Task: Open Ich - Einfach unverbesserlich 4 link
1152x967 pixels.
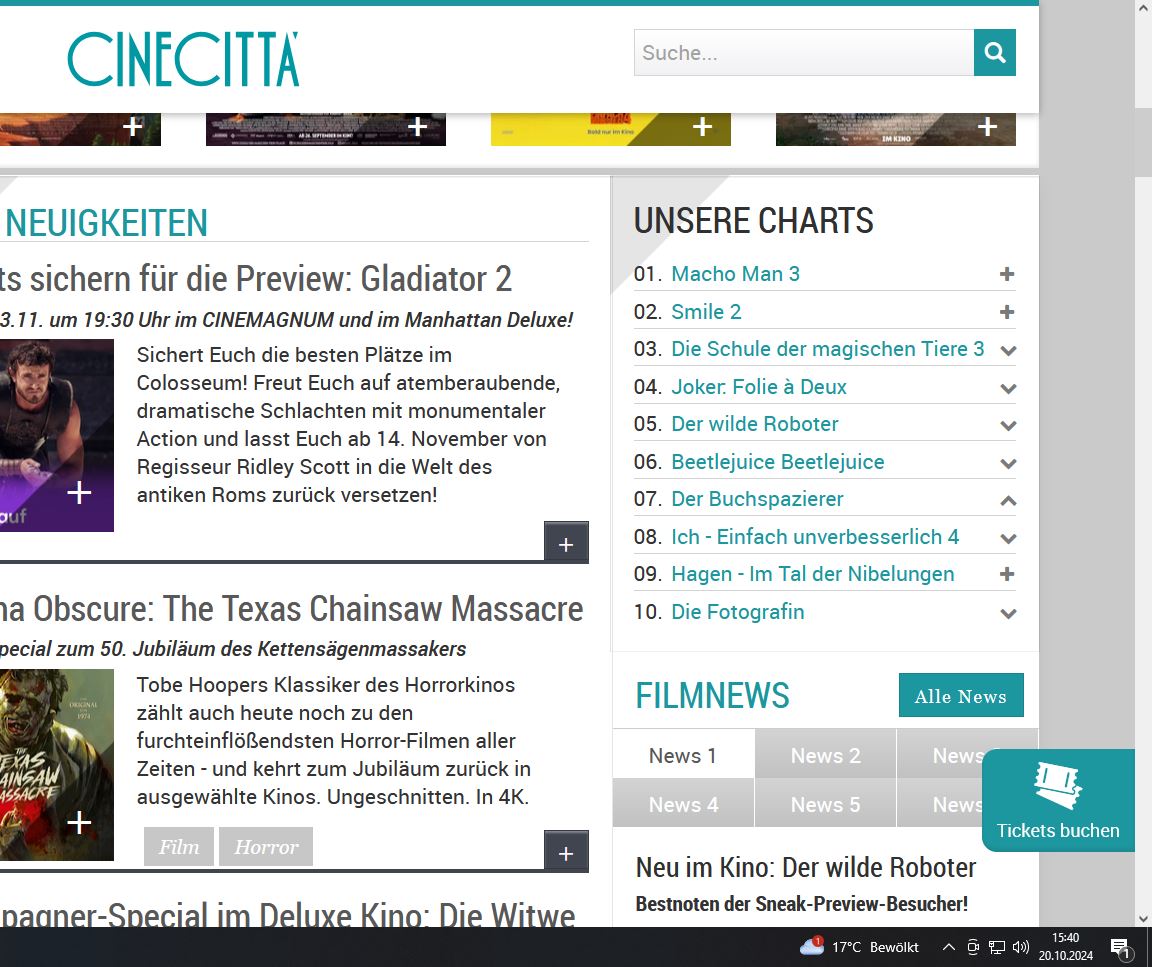Action: (816, 536)
